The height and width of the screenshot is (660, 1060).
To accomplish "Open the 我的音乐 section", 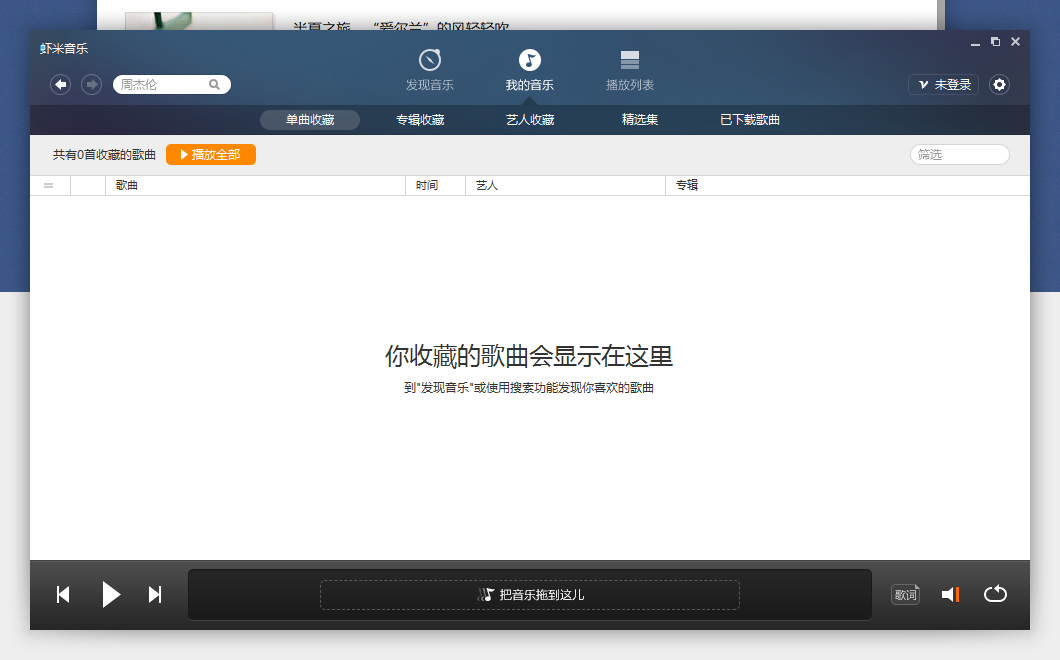I will pyautogui.click(x=529, y=70).
